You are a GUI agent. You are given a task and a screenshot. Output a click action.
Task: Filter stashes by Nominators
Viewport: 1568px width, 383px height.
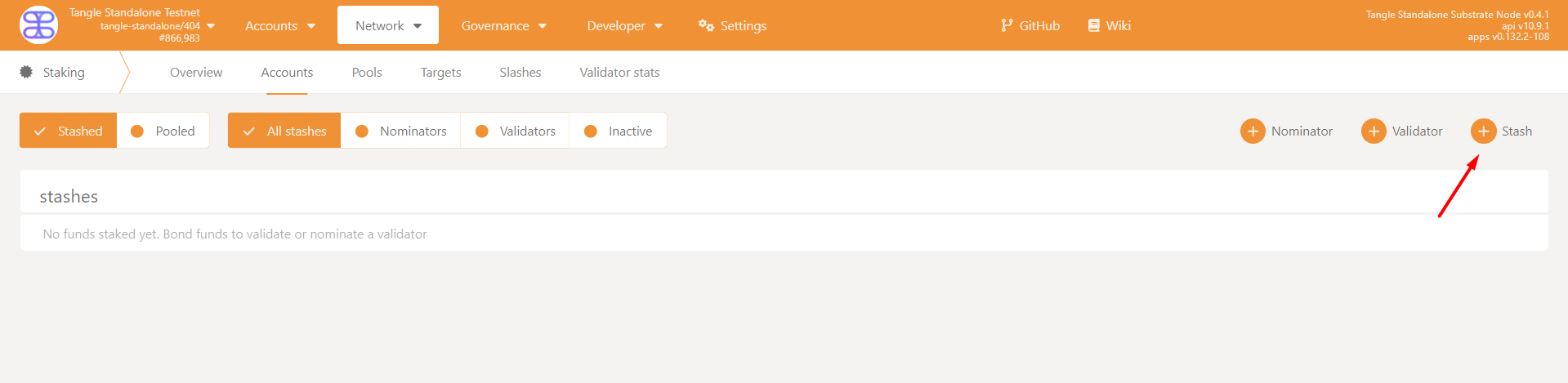[x=401, y=131]
